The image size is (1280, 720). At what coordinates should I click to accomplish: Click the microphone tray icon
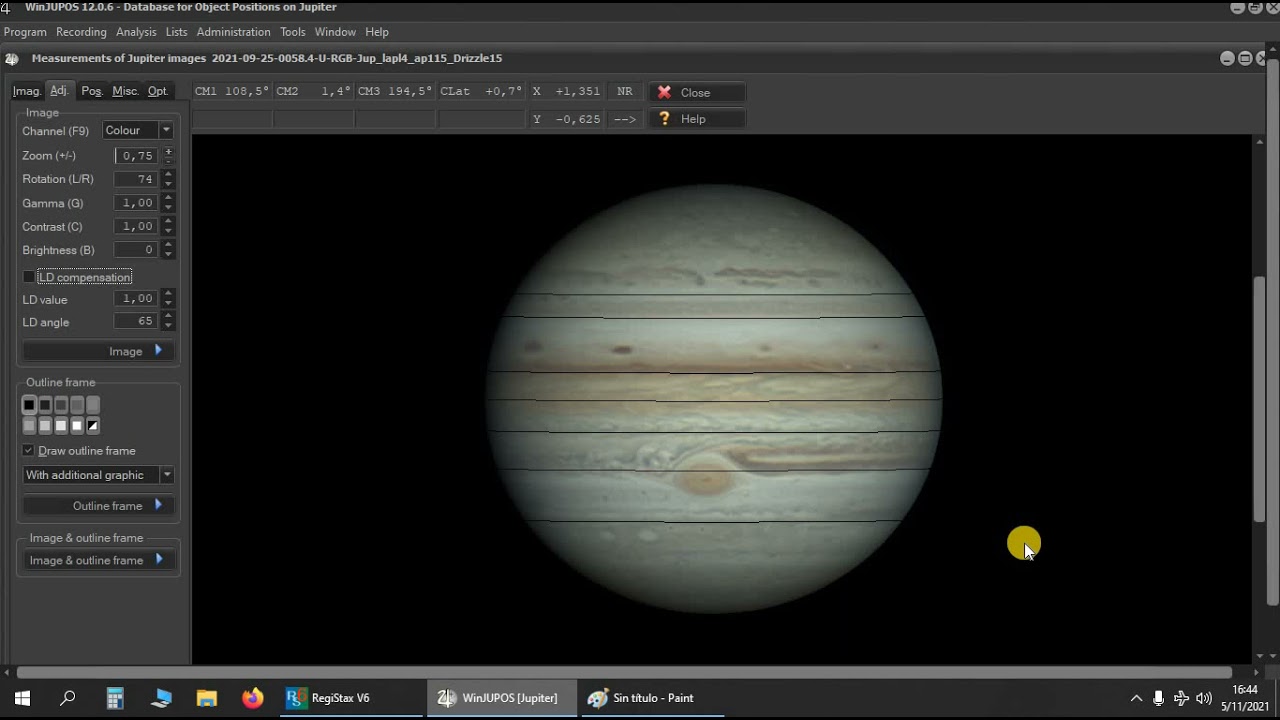(x=1159, y=698)
